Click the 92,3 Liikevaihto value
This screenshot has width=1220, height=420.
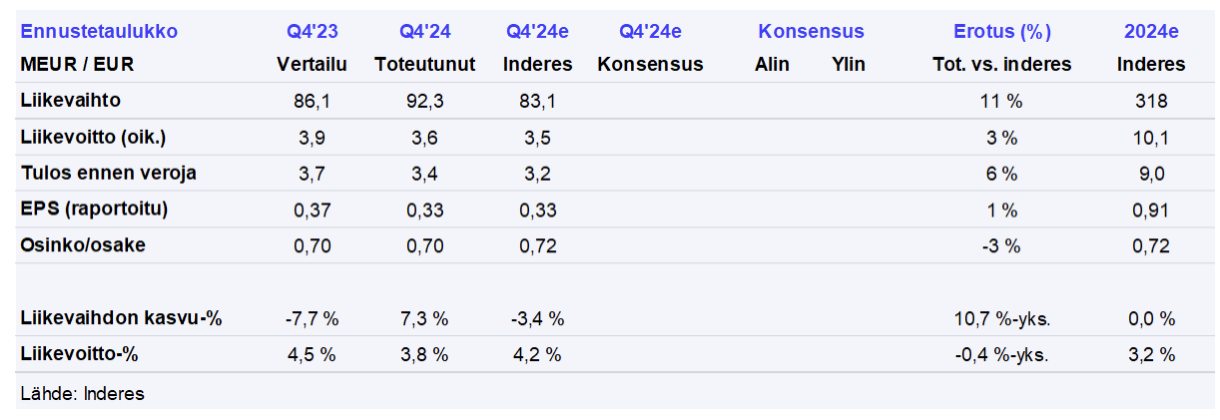click(425, 101)
